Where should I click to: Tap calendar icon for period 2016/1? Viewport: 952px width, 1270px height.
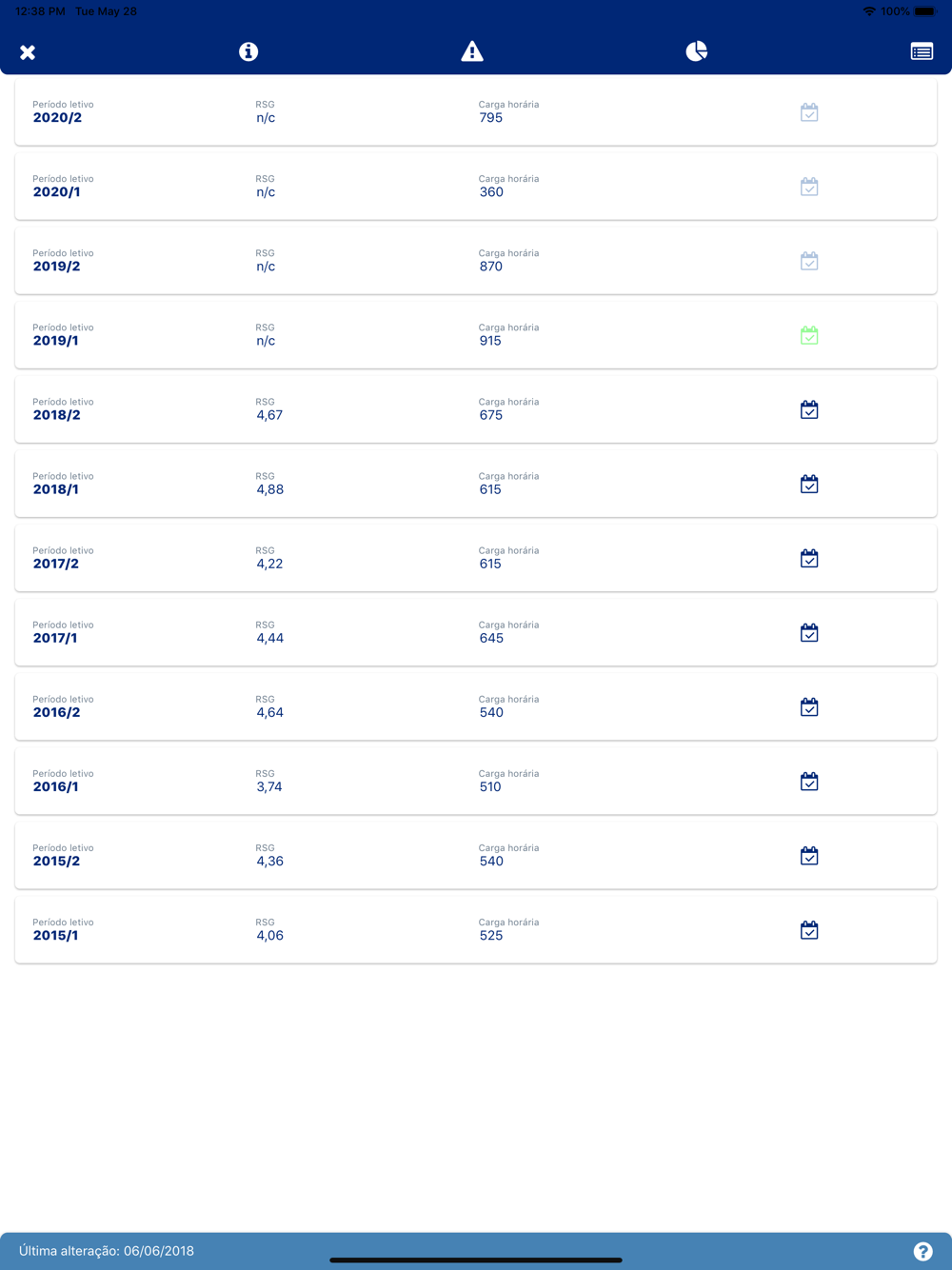(809, 781)
